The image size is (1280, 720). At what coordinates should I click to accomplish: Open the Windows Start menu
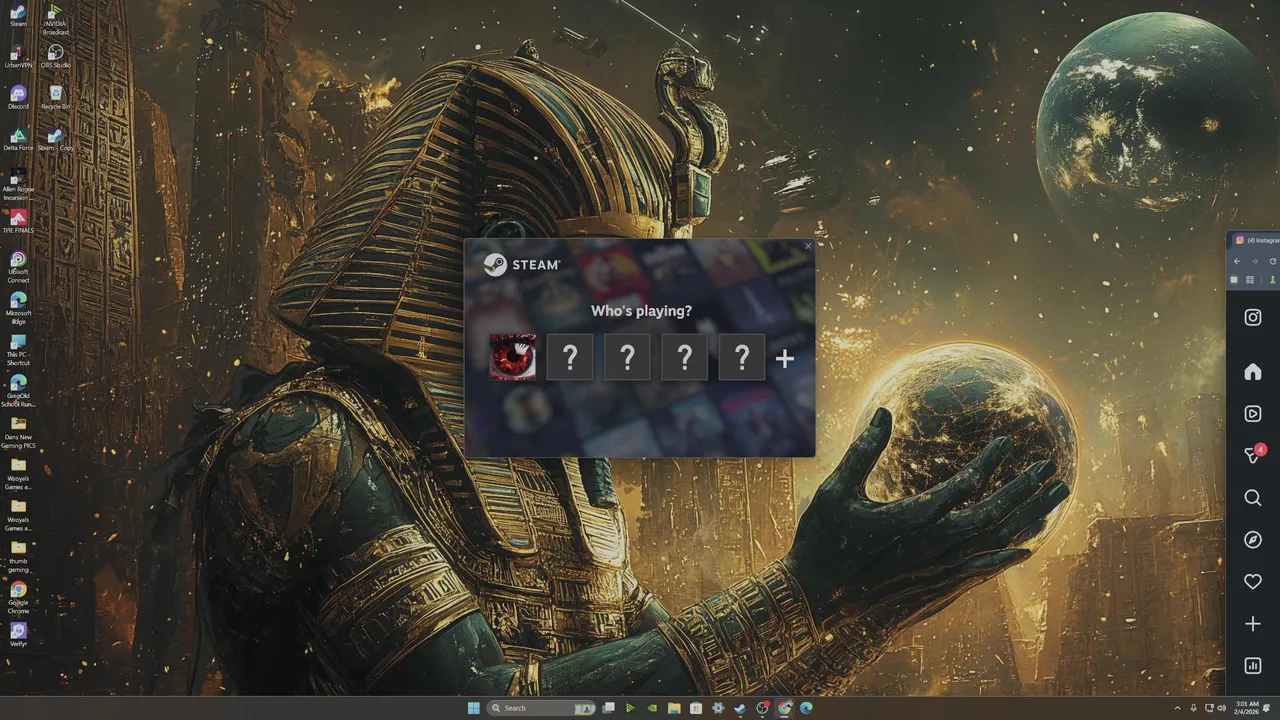point(474,708)
